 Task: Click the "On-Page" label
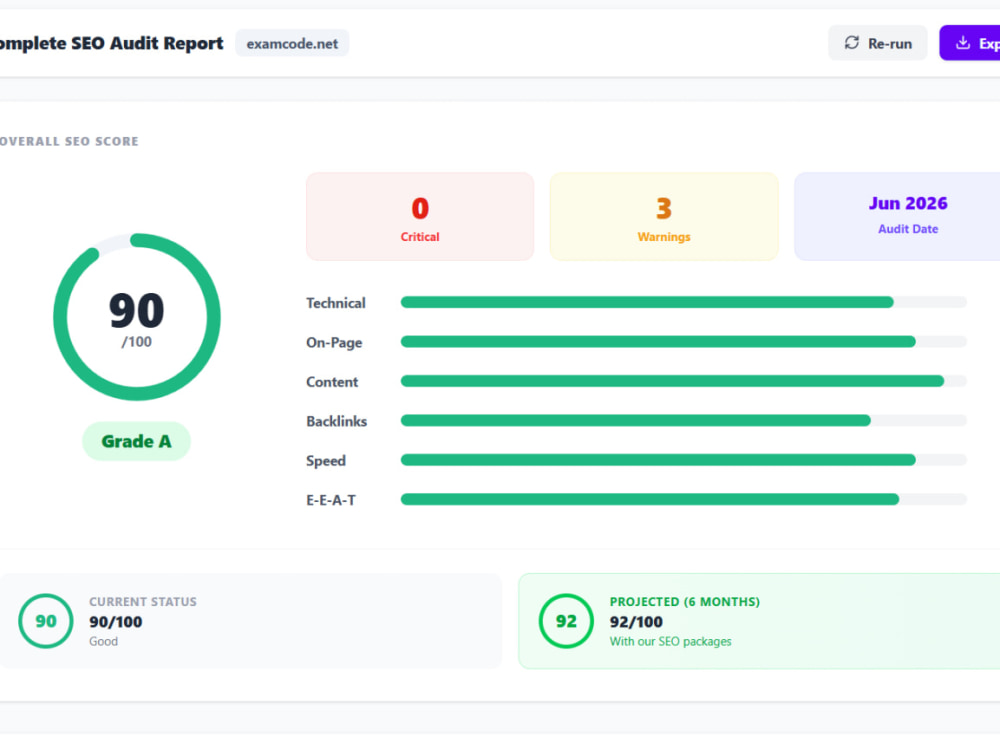[334, 342]
